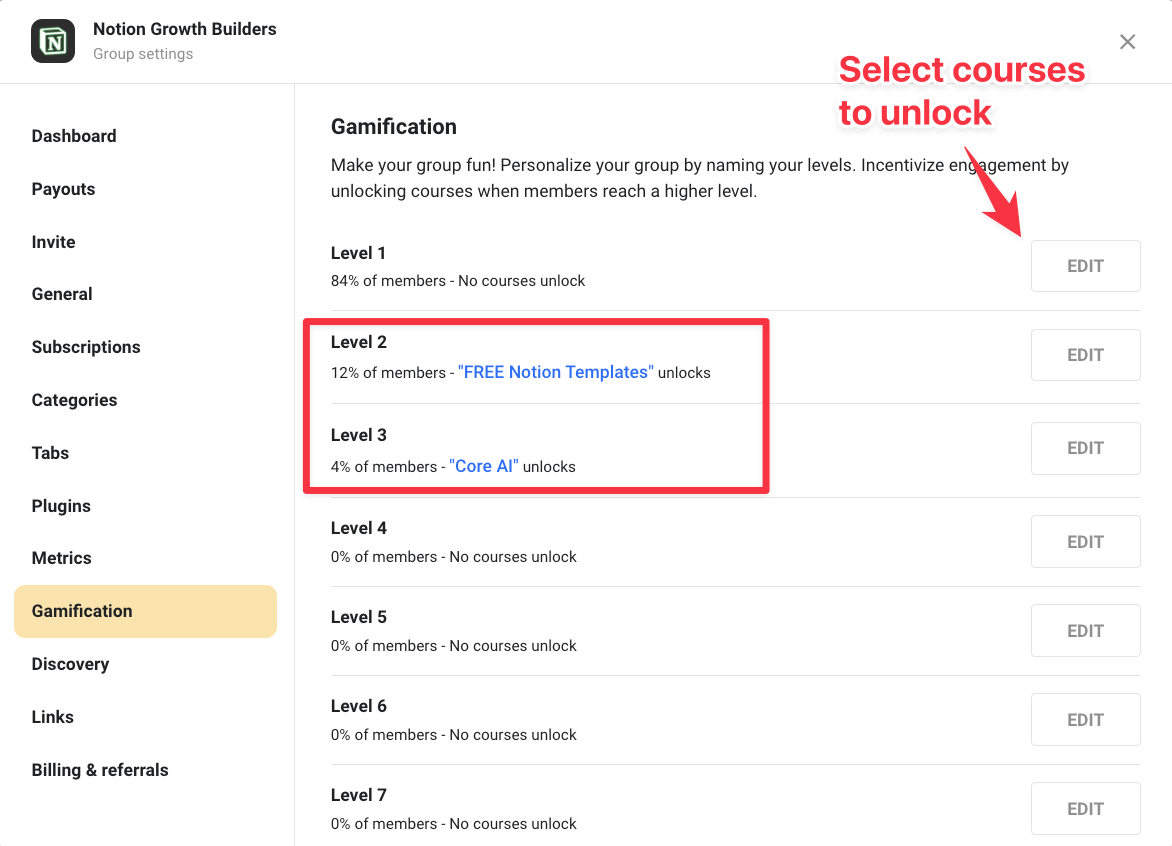Open Billing & referrals settings
Viewport: 1172px width, 846px height.
click(x=100, y=770)
